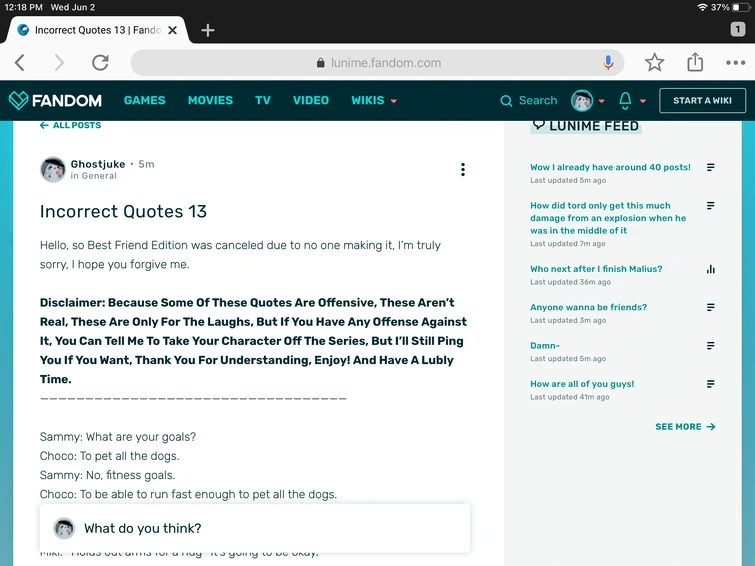
Task: Open a new tab with plus icon
Action: (x=208, y=30)
